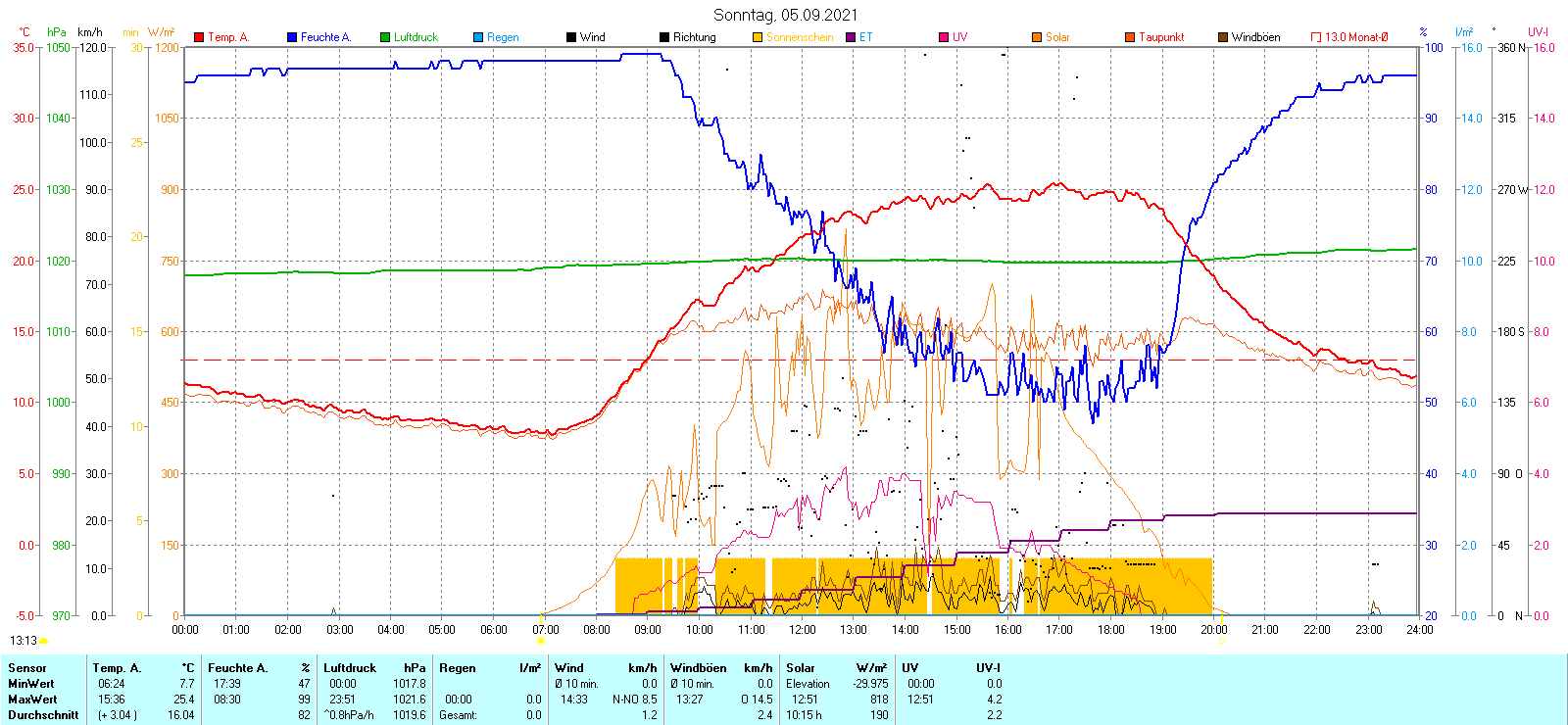
Task: Select the yellow Sonnenschein legend square
Action: coord(758,37)
